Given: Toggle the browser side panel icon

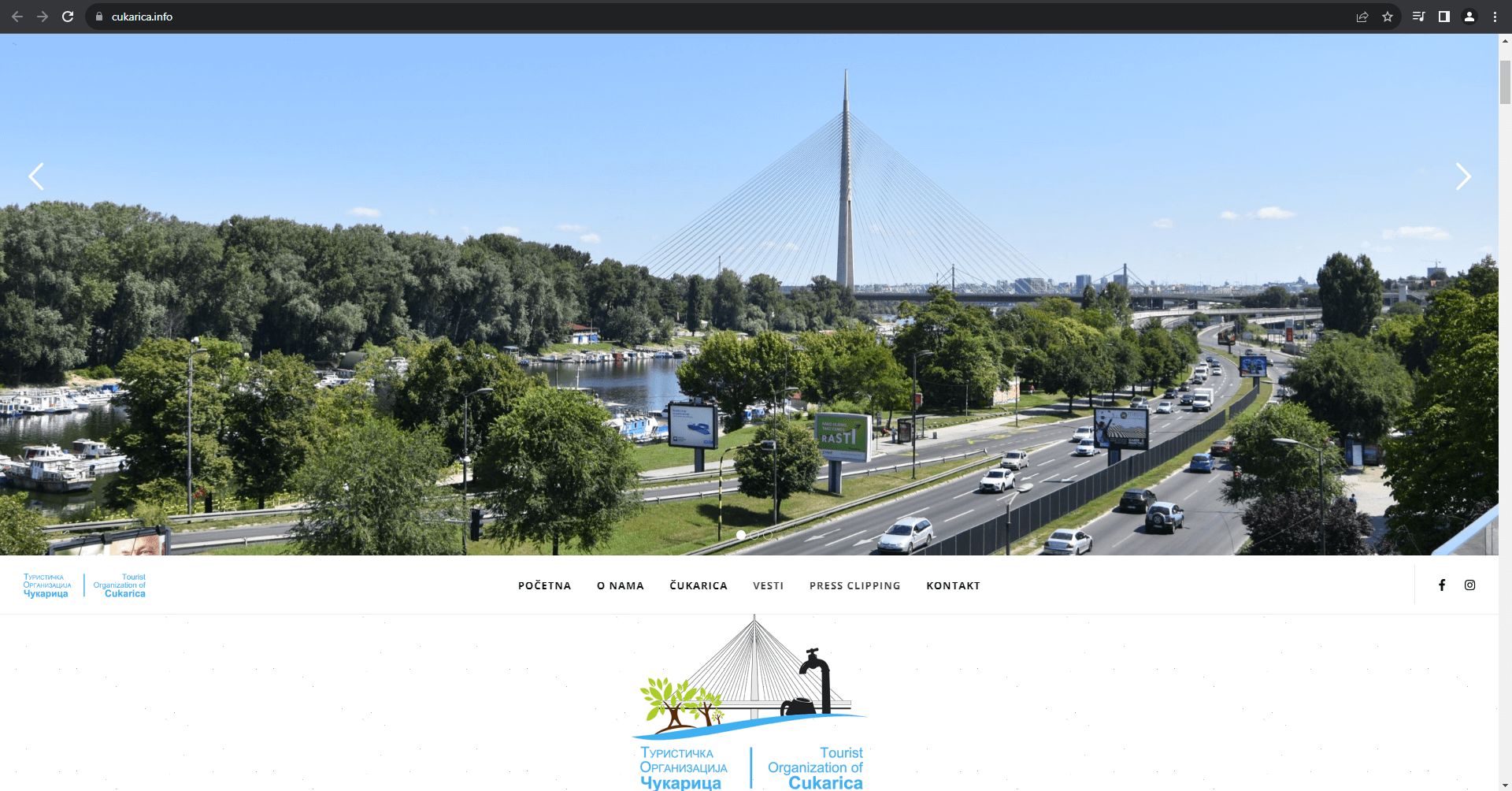Looking at the screenshot, I should [1444, 17].
